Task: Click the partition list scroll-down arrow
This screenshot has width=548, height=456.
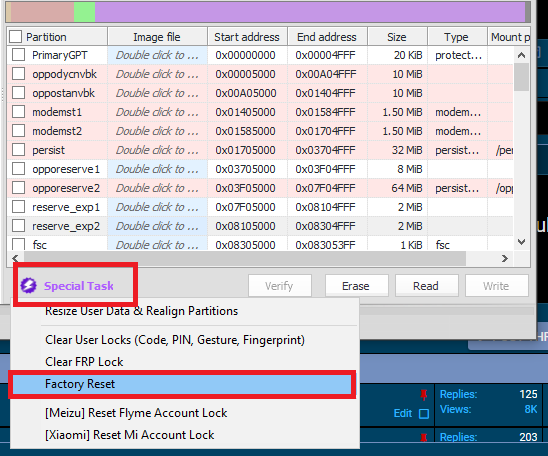Action: click(521, 242)
